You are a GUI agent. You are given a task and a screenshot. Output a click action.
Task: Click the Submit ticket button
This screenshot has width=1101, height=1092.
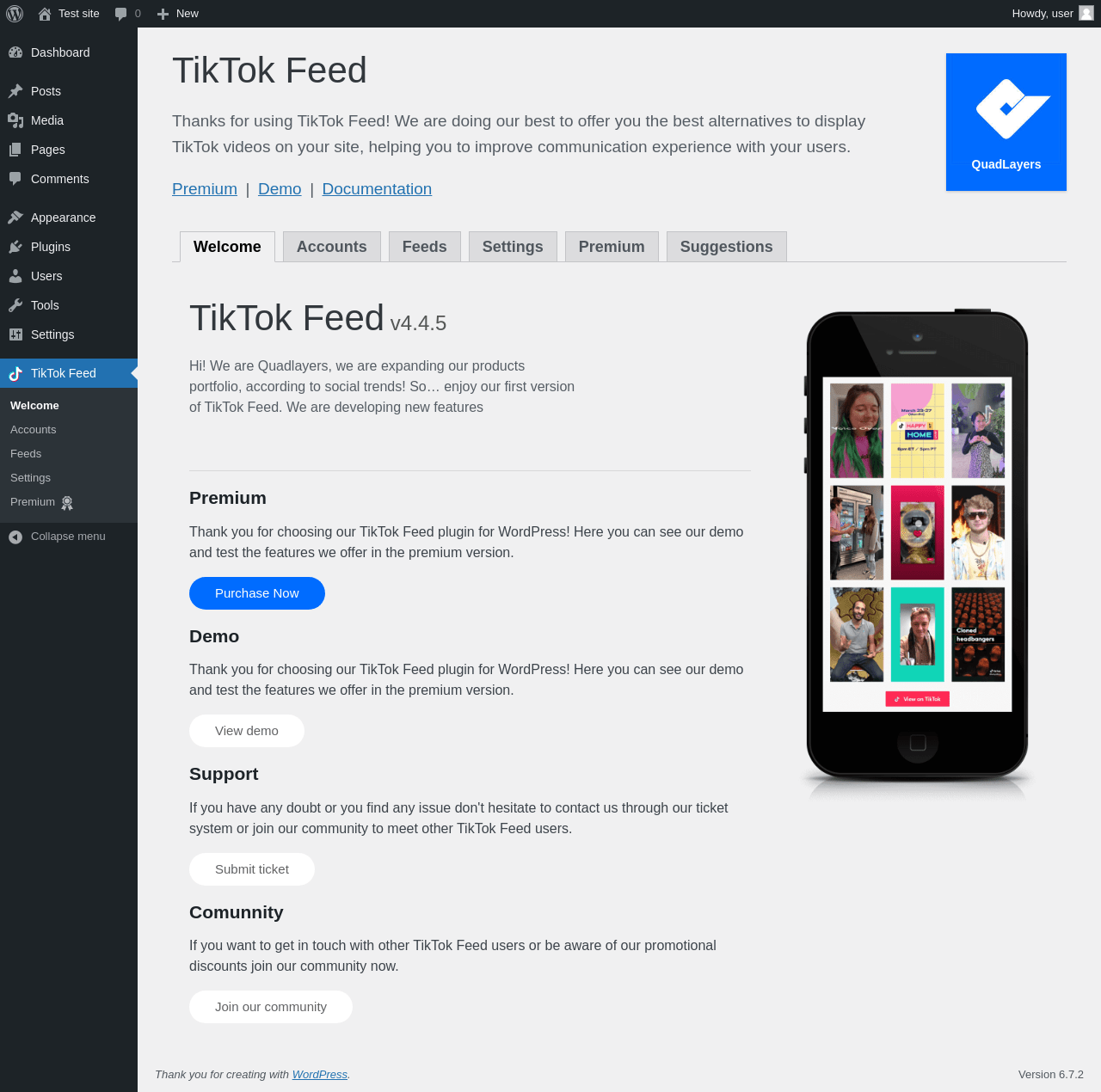pos(252,869)
